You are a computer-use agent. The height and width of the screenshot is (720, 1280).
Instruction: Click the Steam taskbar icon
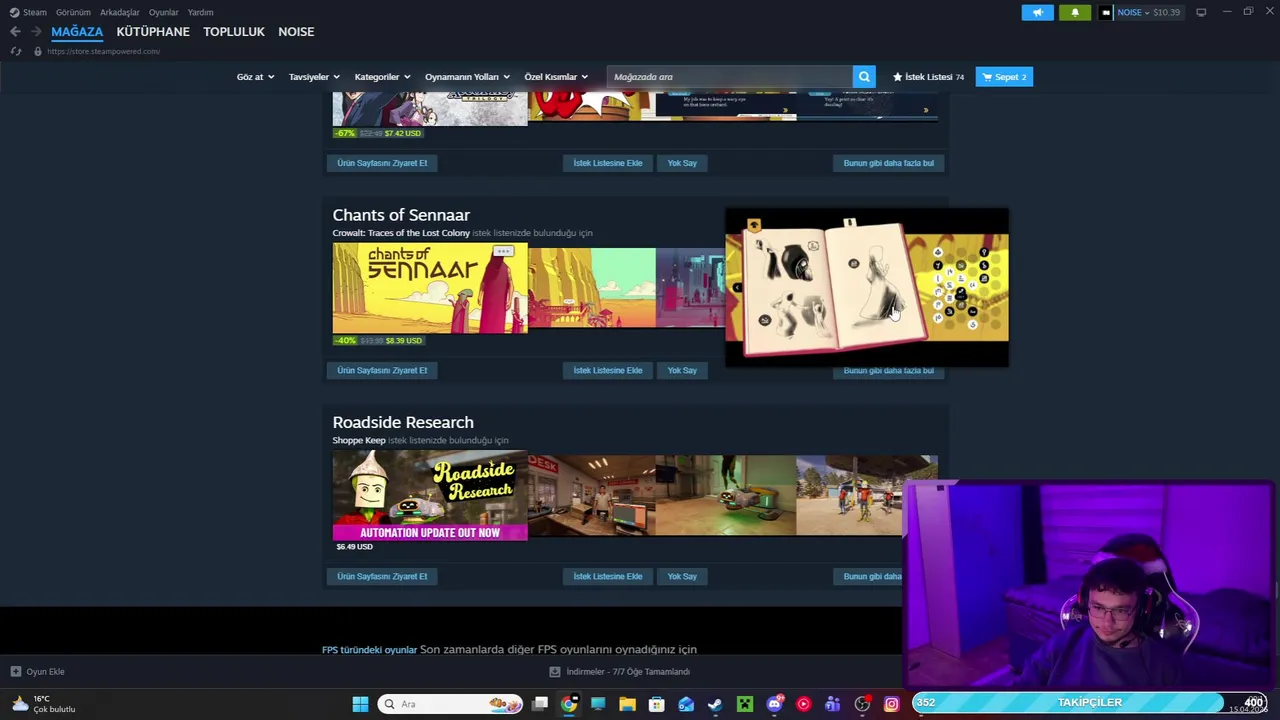click(715, 704)
